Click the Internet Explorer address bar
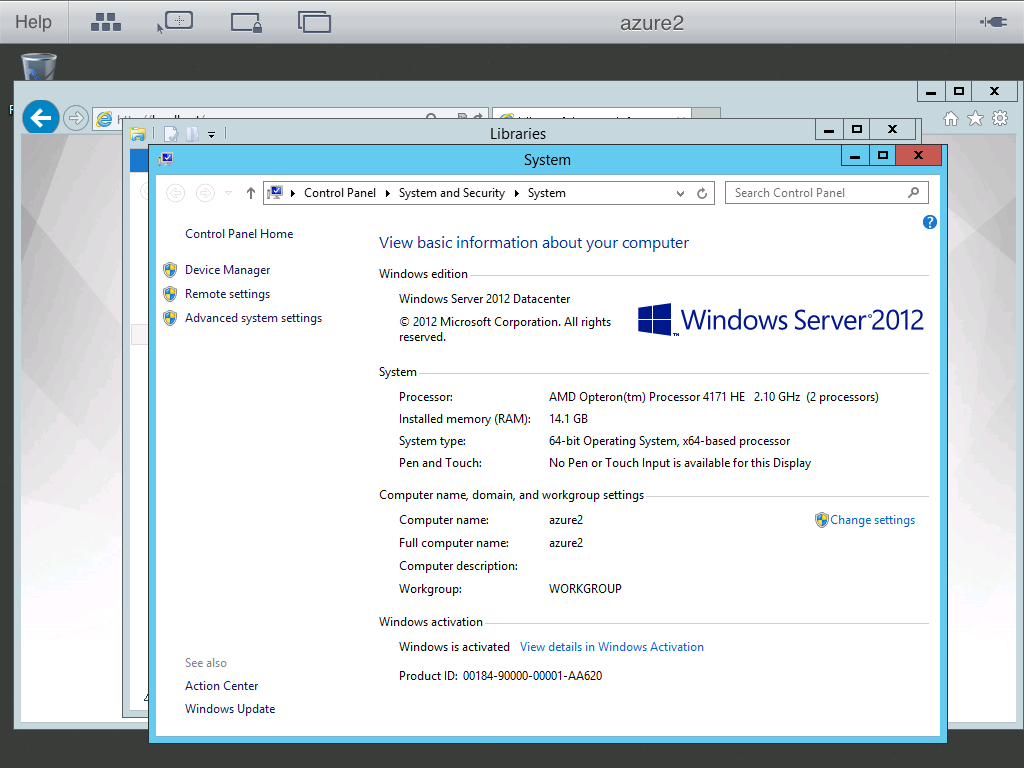The width and height of the screenshot is (1024, 768). click(290, 115)
